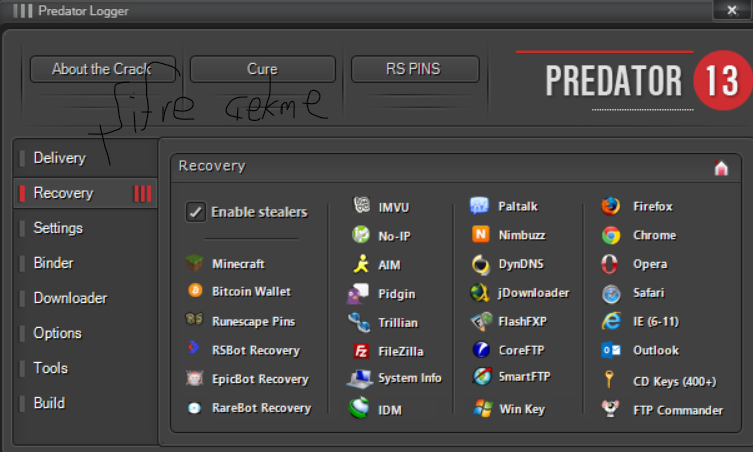Click the orange Bitcoin Wallet icon

(x=195, y=291)
